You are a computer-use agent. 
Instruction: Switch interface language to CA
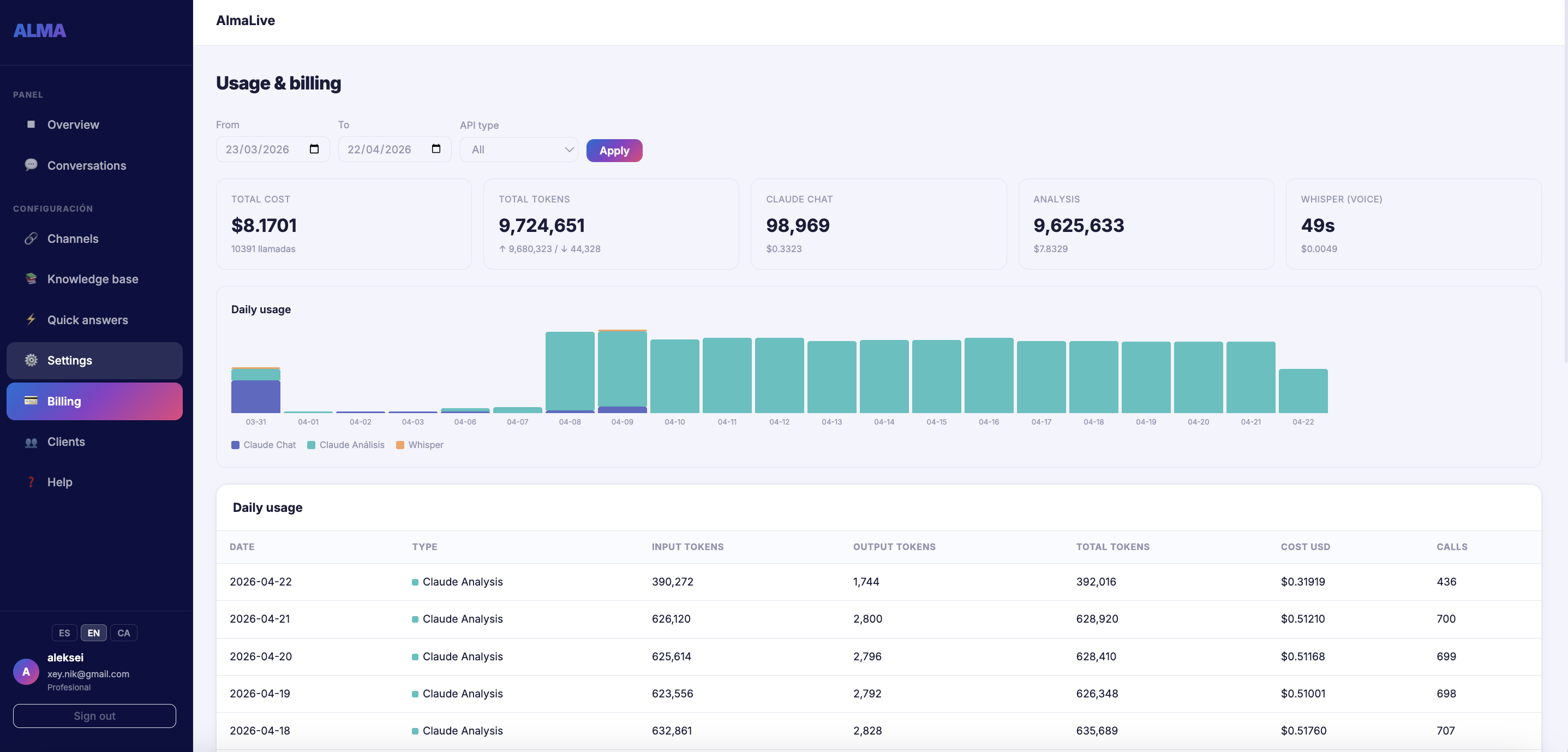(x=123, y=632)
